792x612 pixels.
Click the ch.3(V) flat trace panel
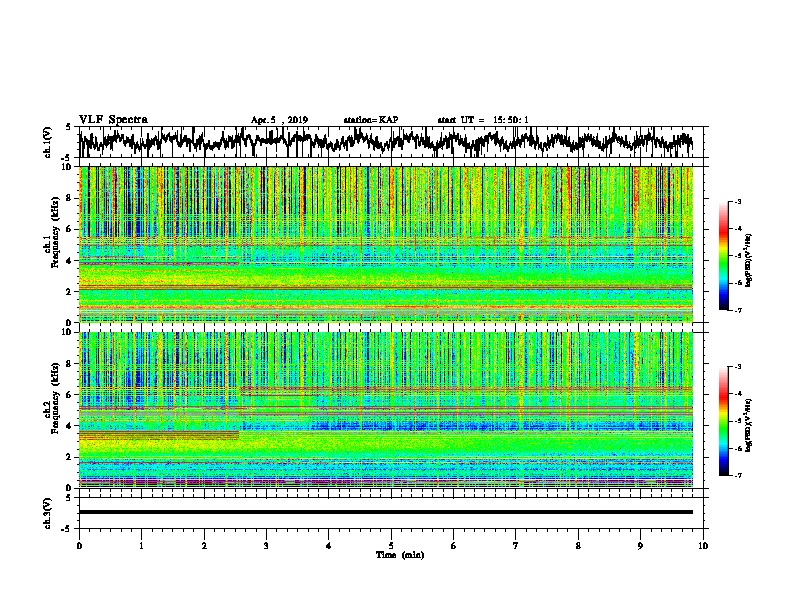point(391,513)
